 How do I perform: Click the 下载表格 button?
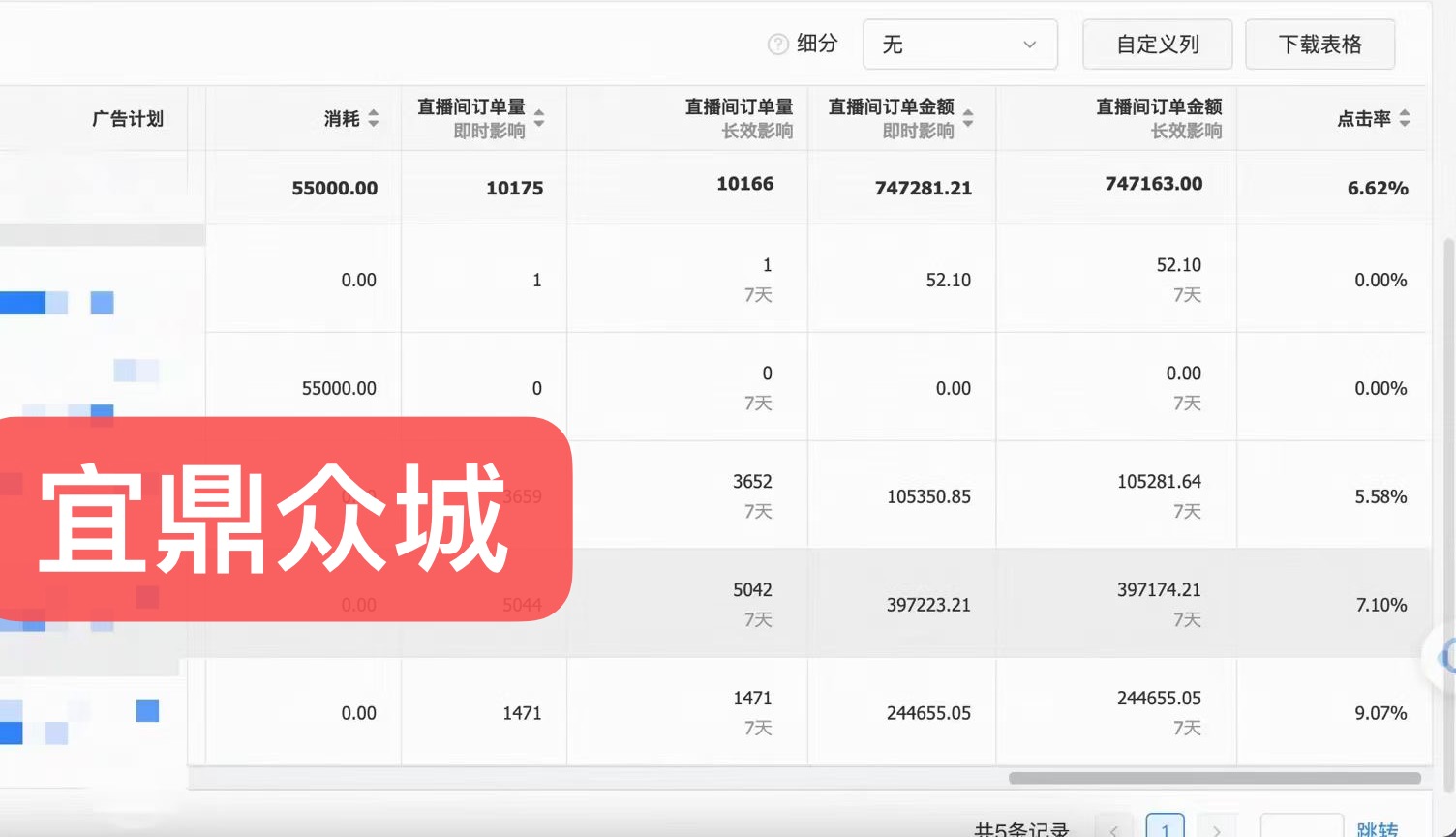point(1320,44)
